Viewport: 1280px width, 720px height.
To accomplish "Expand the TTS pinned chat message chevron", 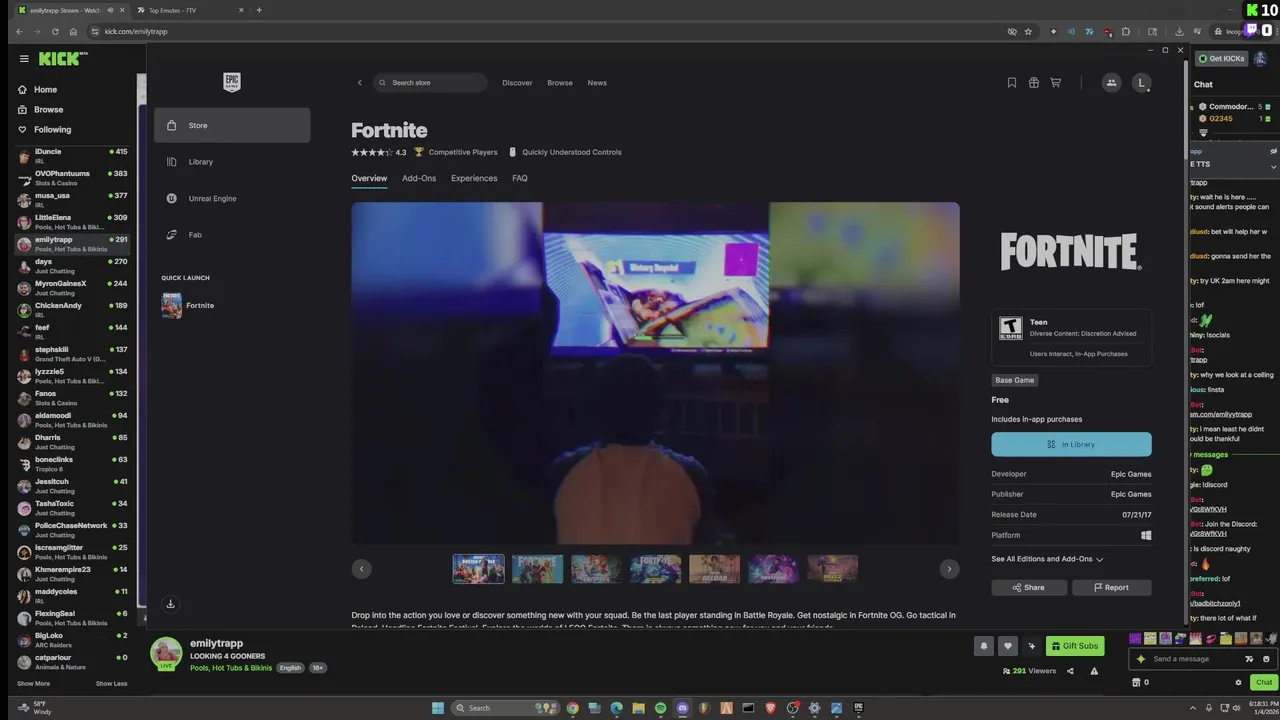I will 1273,166.
